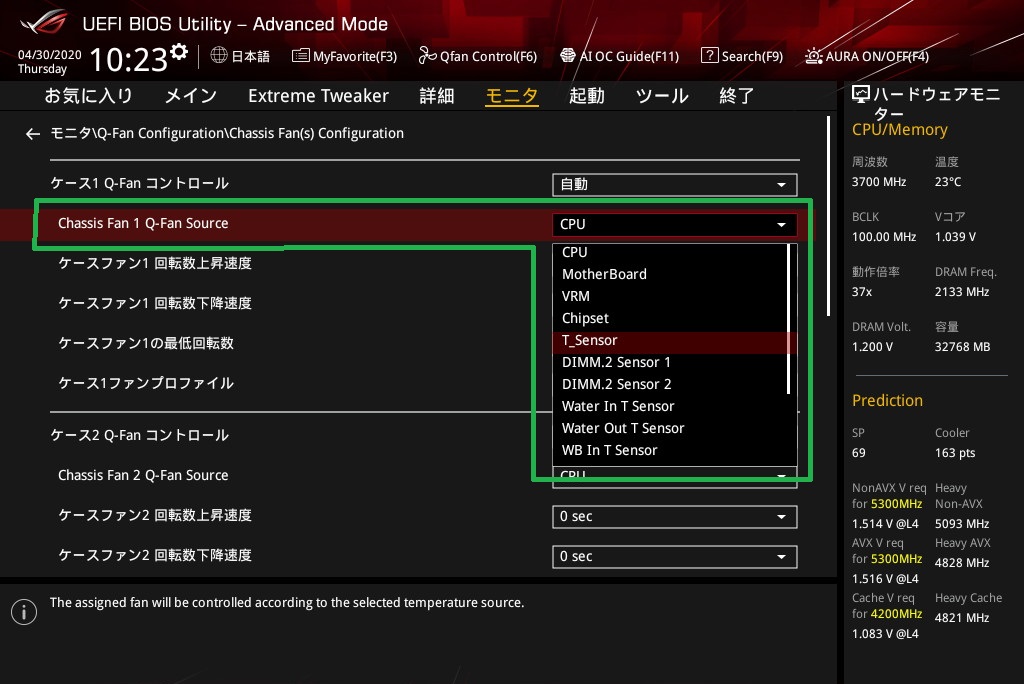The width and height of the screenshot is (1024, 684).
Task: Click ケースファン1 回転数上昇速度 row
Action: click(155, 264)
